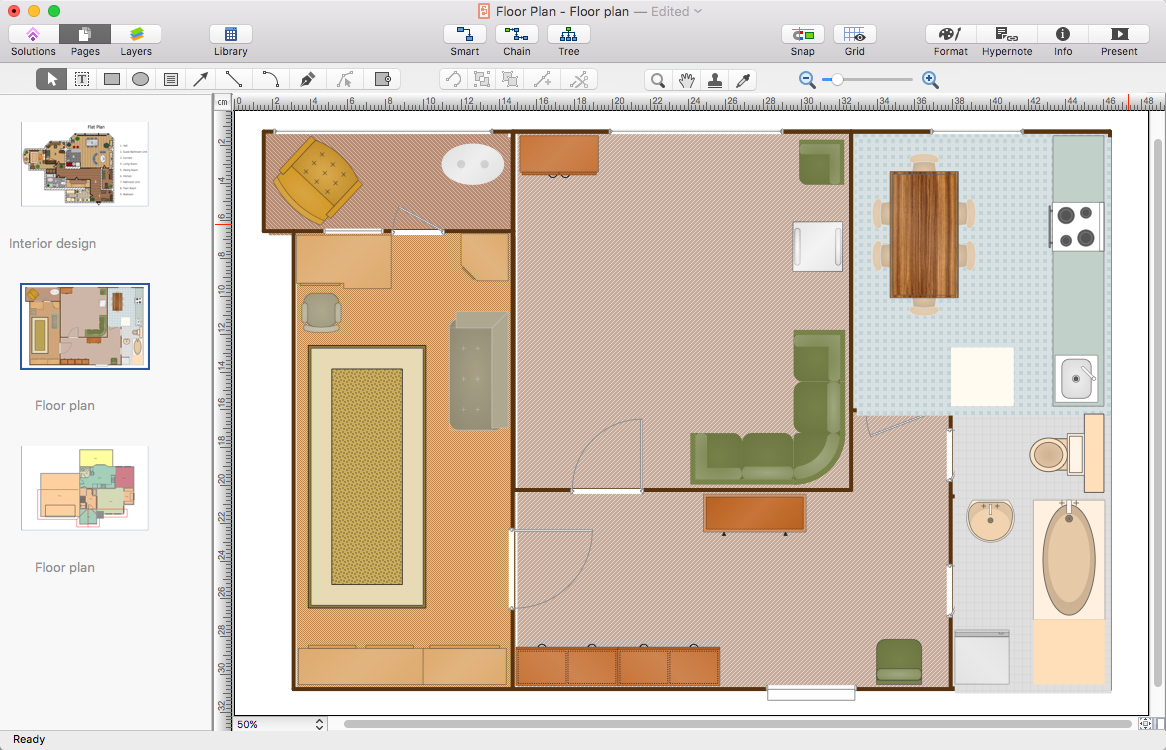Select the Ellipse shape tool
This screenshot has width=1166, height=750.
pos(141,79)
